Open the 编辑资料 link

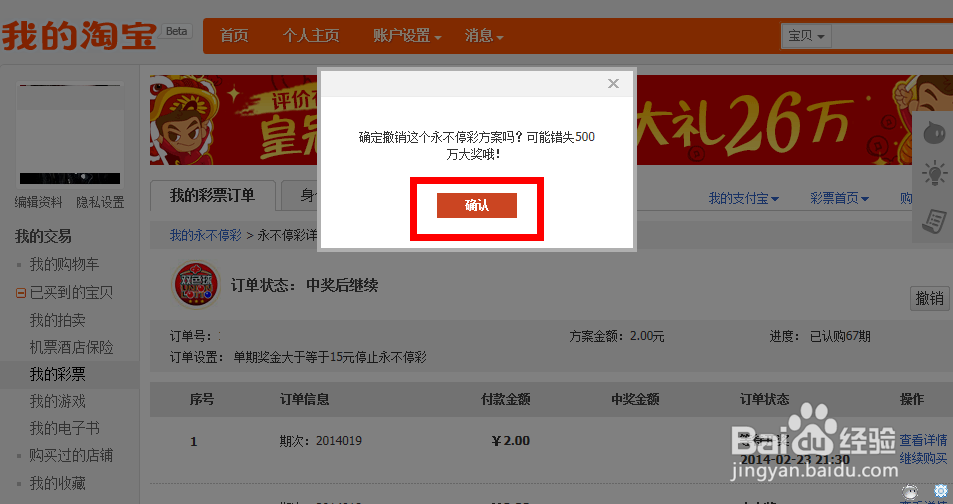click(x=38, y=202)
